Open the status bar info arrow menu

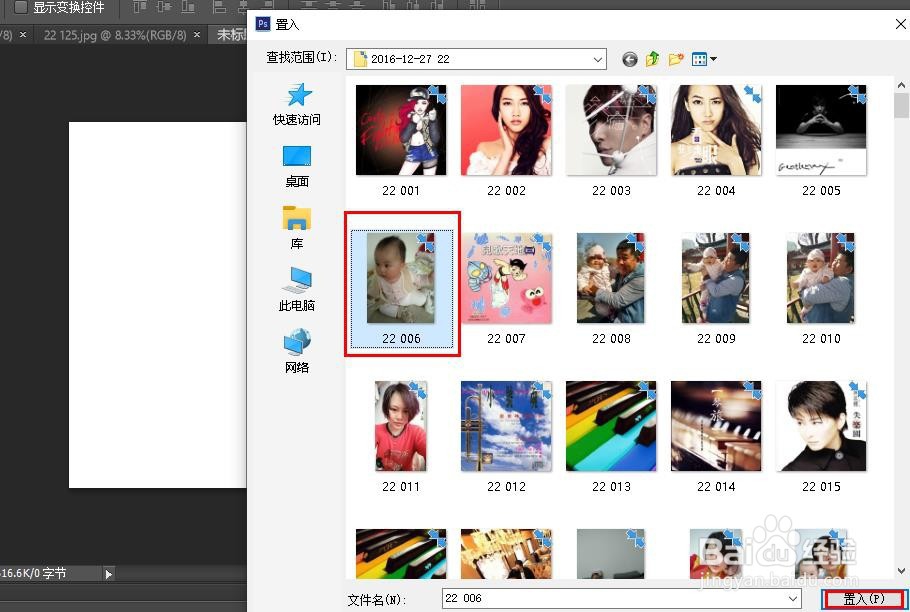coord(109,574)
